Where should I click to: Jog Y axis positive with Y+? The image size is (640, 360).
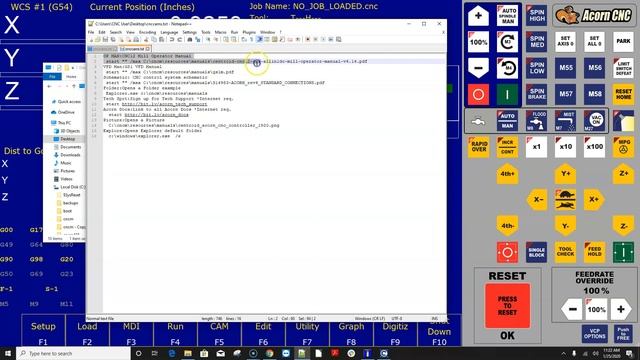[x=565, y=174]
